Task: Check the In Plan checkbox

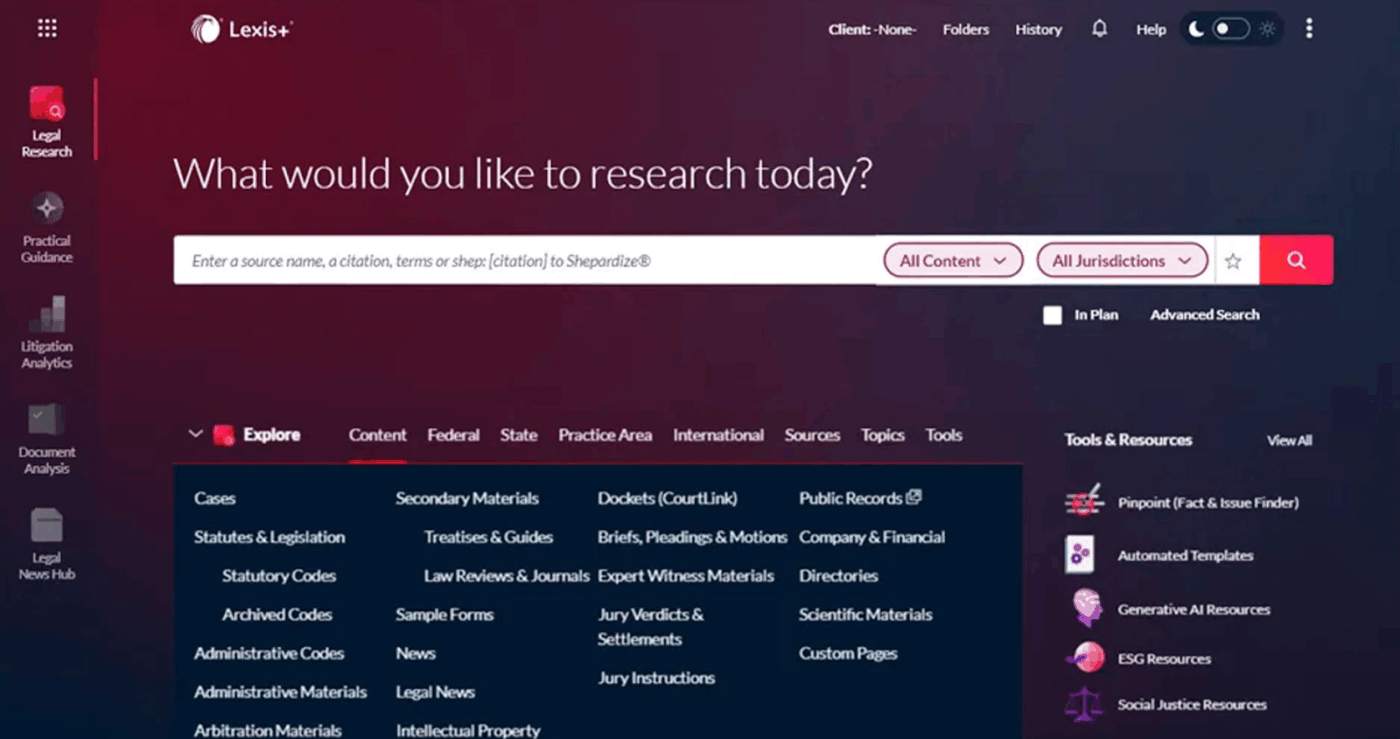Action: point(1052,315)
